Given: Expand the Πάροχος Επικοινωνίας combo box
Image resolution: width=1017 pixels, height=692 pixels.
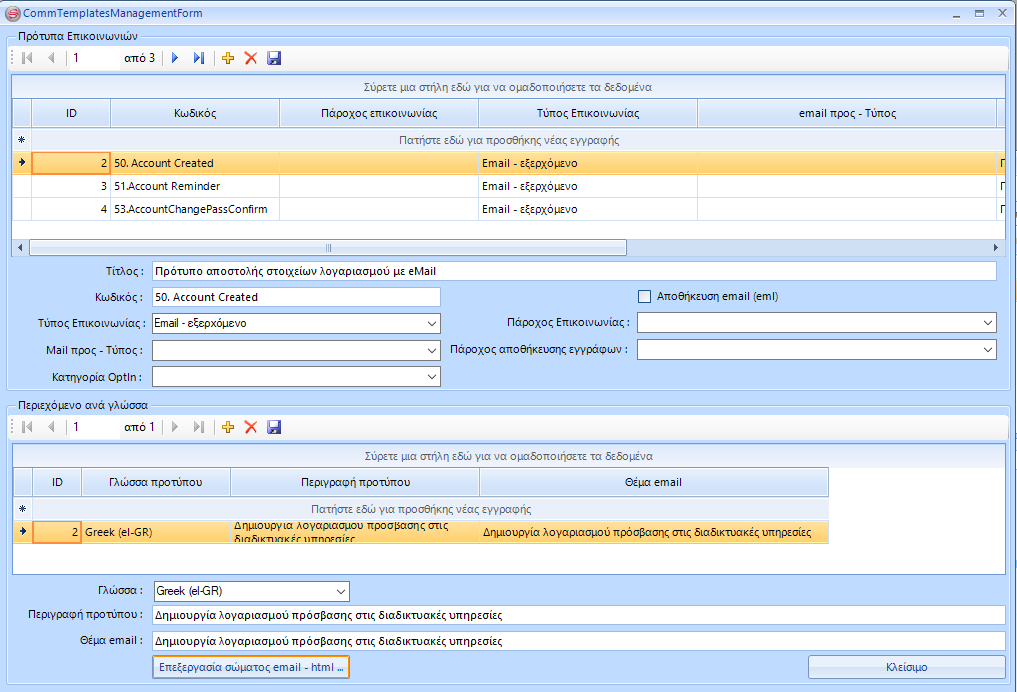Looking at the screenshot, I should pos(988,323).
